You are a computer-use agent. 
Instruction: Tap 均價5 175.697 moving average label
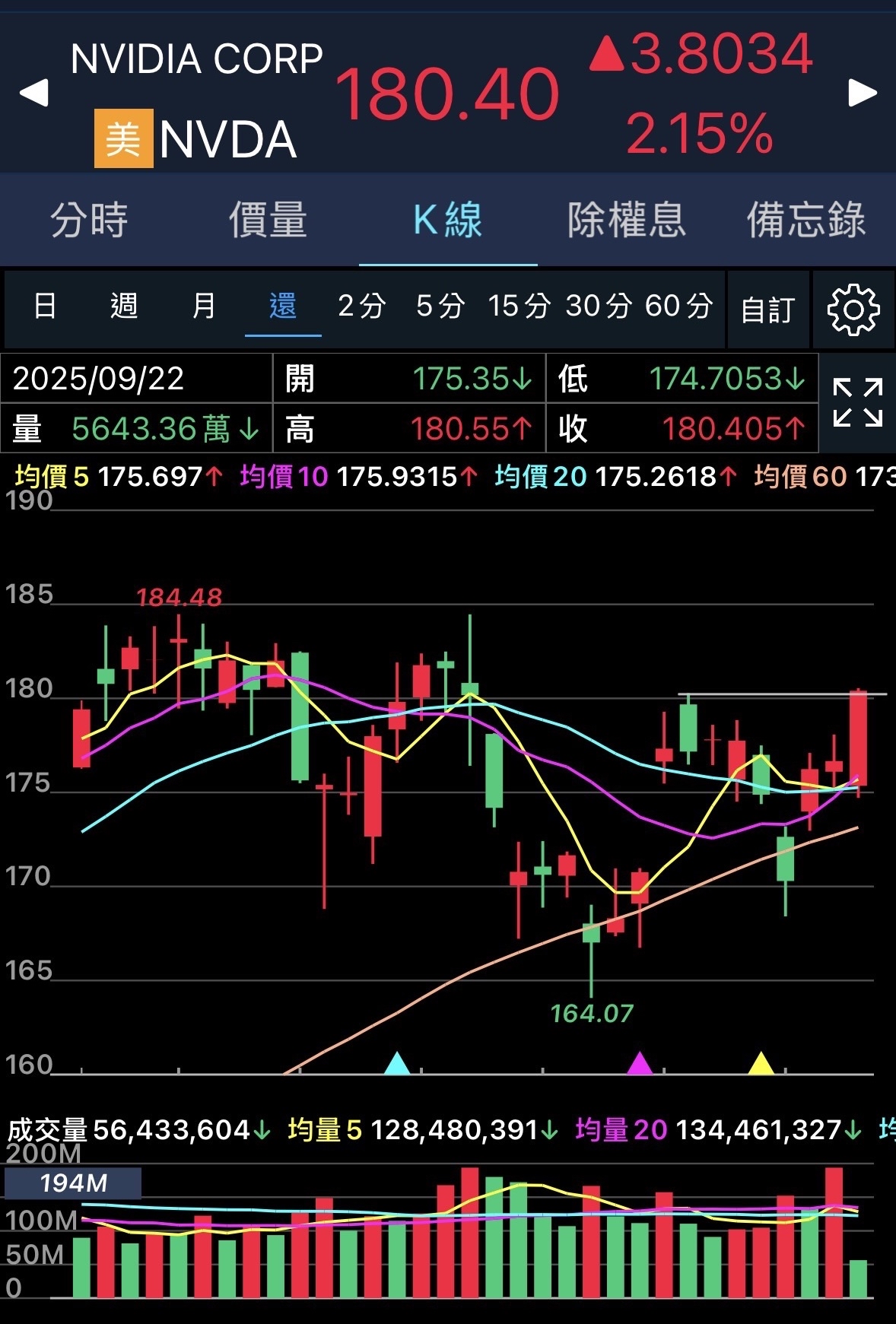tap(119, 477)
